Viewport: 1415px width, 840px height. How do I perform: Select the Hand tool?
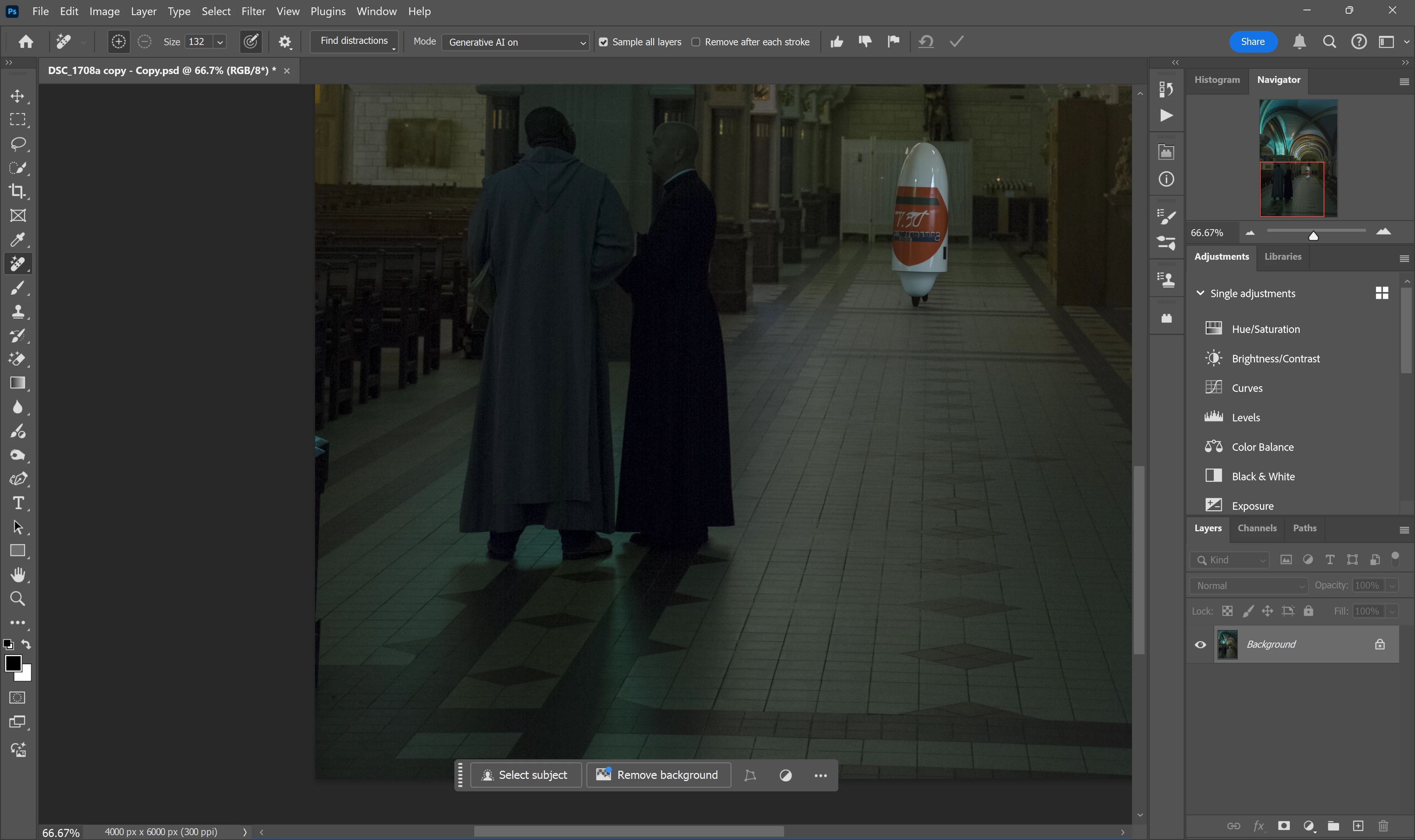(x=18, y=575)
